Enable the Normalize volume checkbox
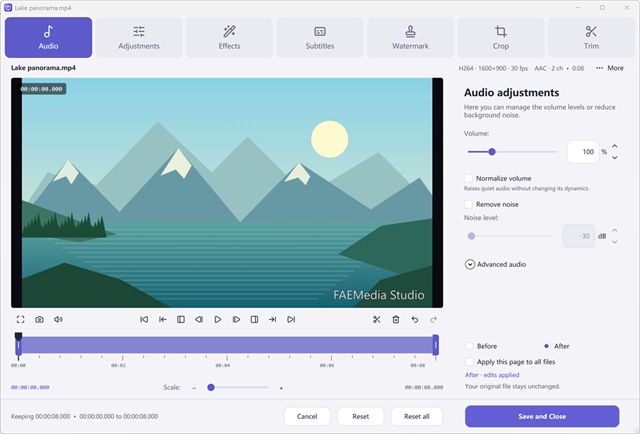This screenshot has height=434, width=640. point(469,178)
